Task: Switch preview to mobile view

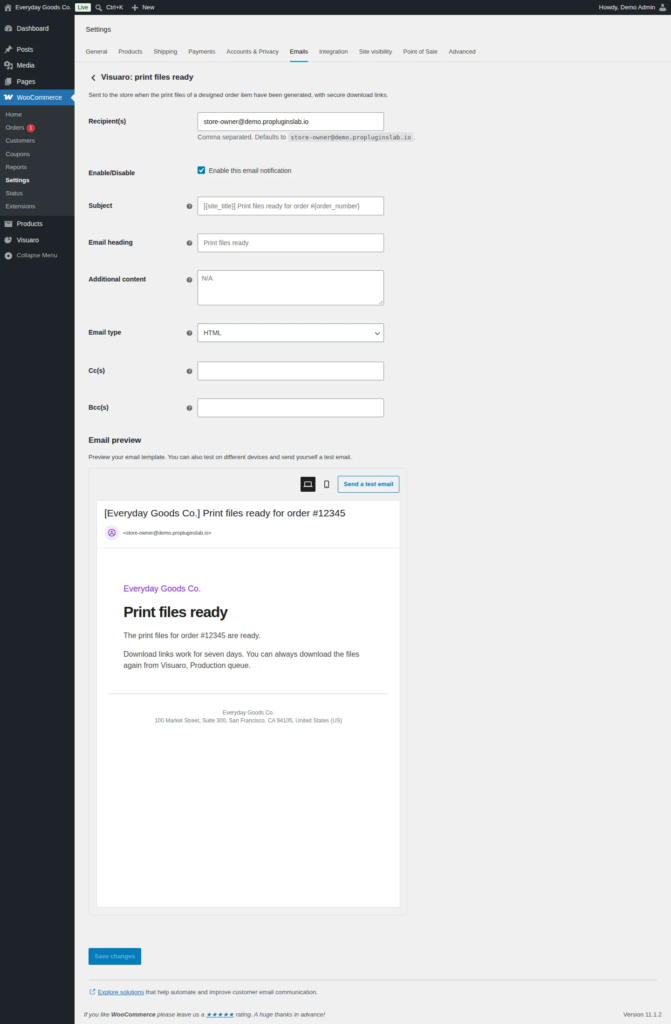Action: click(327, 484)
